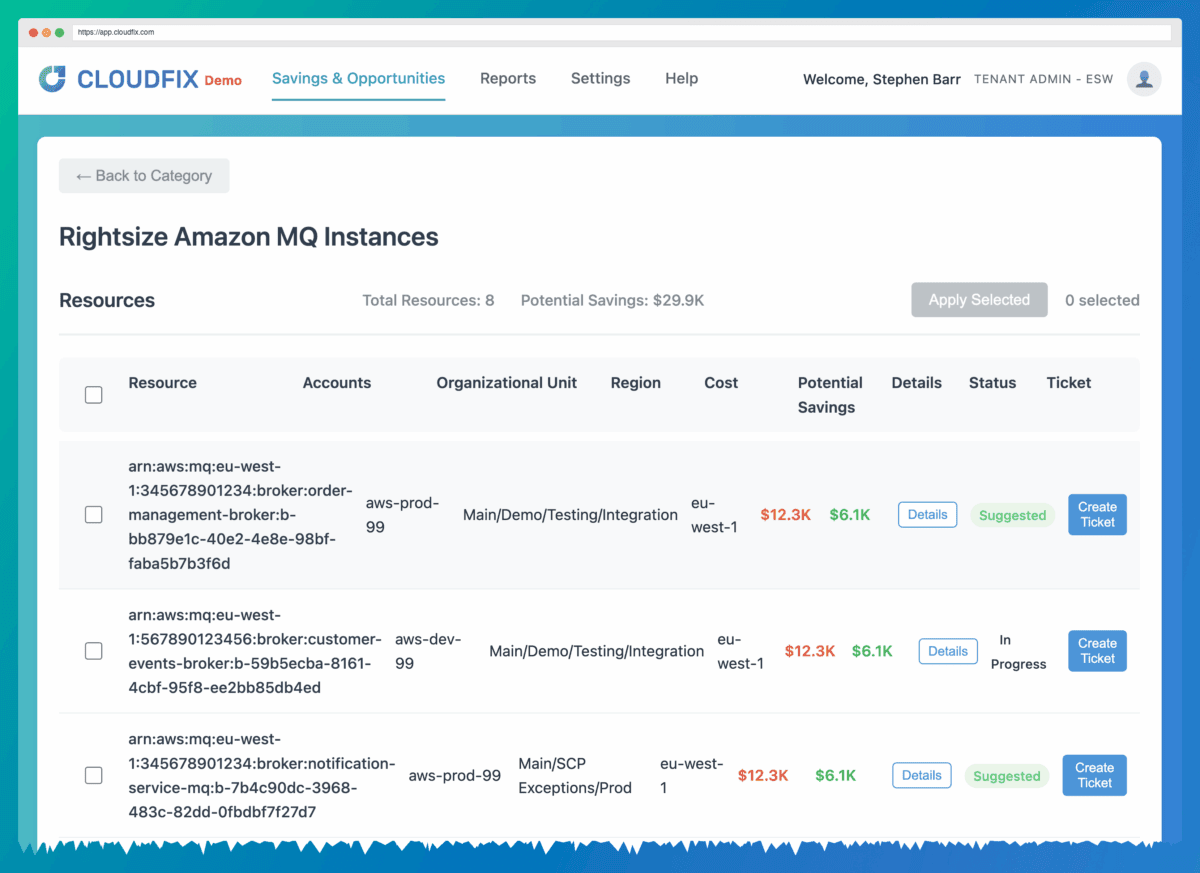Click the Details icon-button for order-management-broker
This screenshot has width=1200, height=873.
click(x=927, y=514)
